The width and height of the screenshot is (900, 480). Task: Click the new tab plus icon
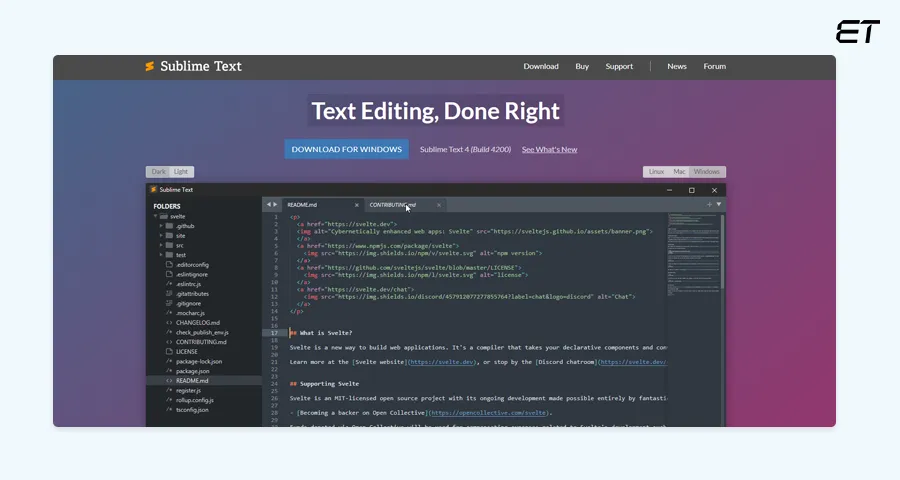pyautogui.click(x=709, y=204)
